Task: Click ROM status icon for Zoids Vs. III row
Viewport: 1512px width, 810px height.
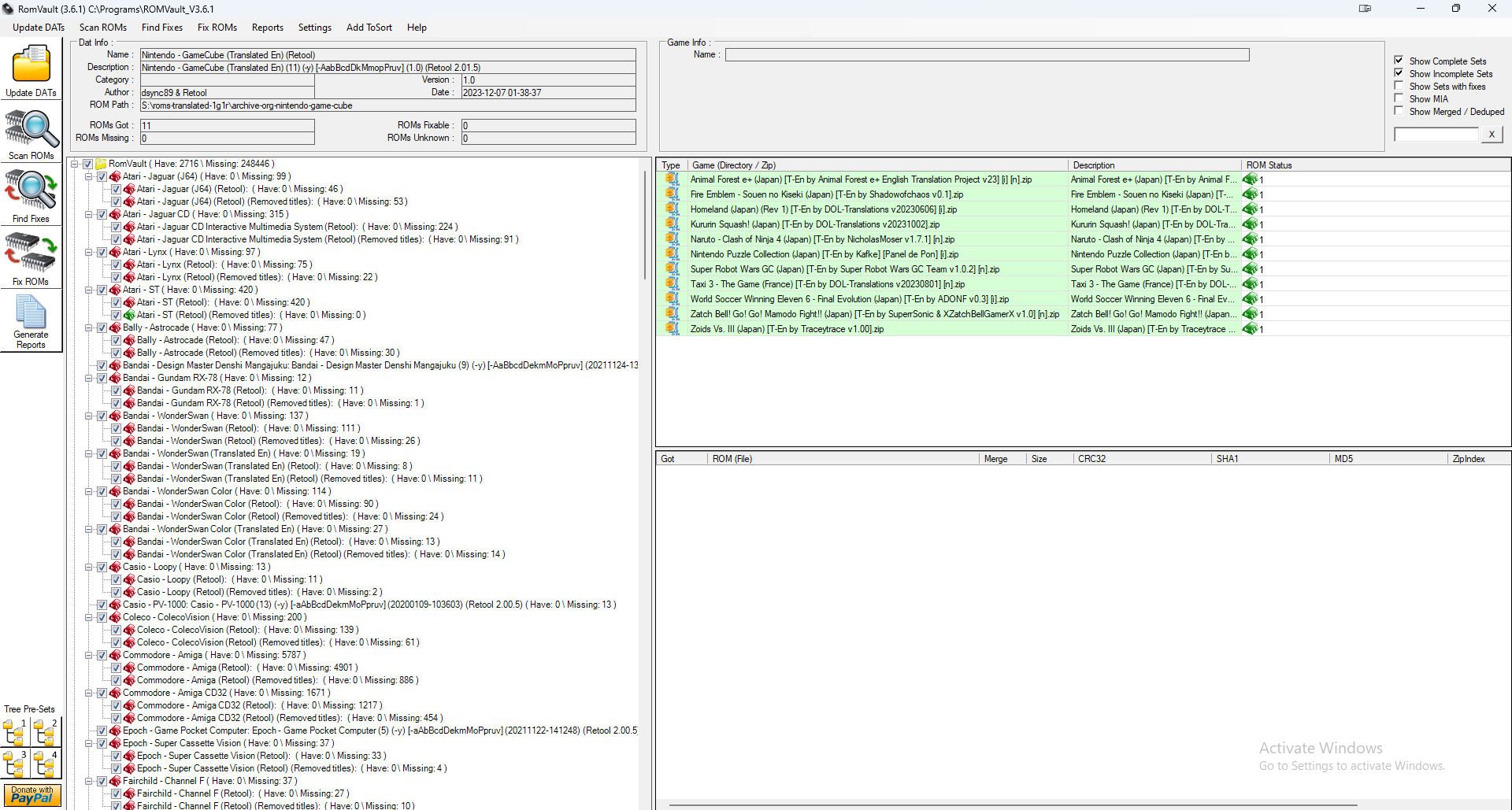Action: [x=1250, y=329]
